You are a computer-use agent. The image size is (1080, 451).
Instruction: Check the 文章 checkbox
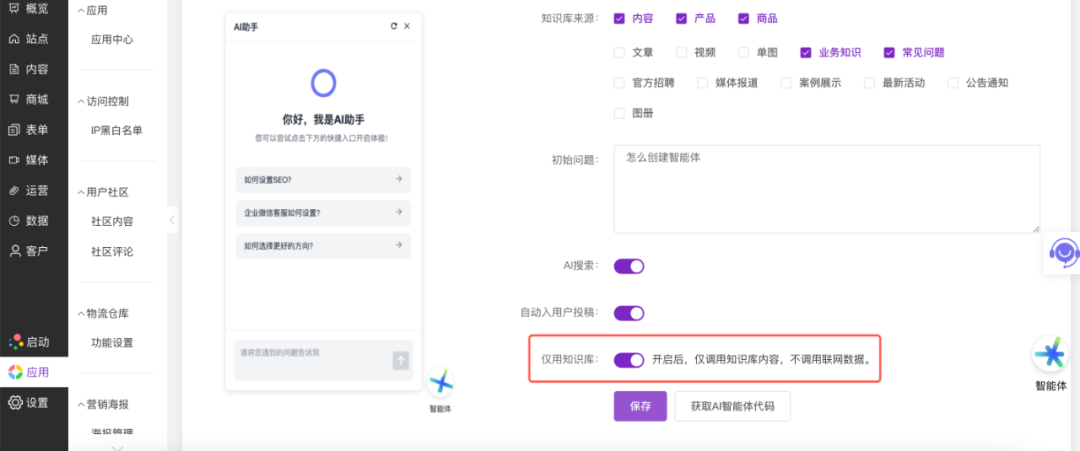[x=619, y=52]
